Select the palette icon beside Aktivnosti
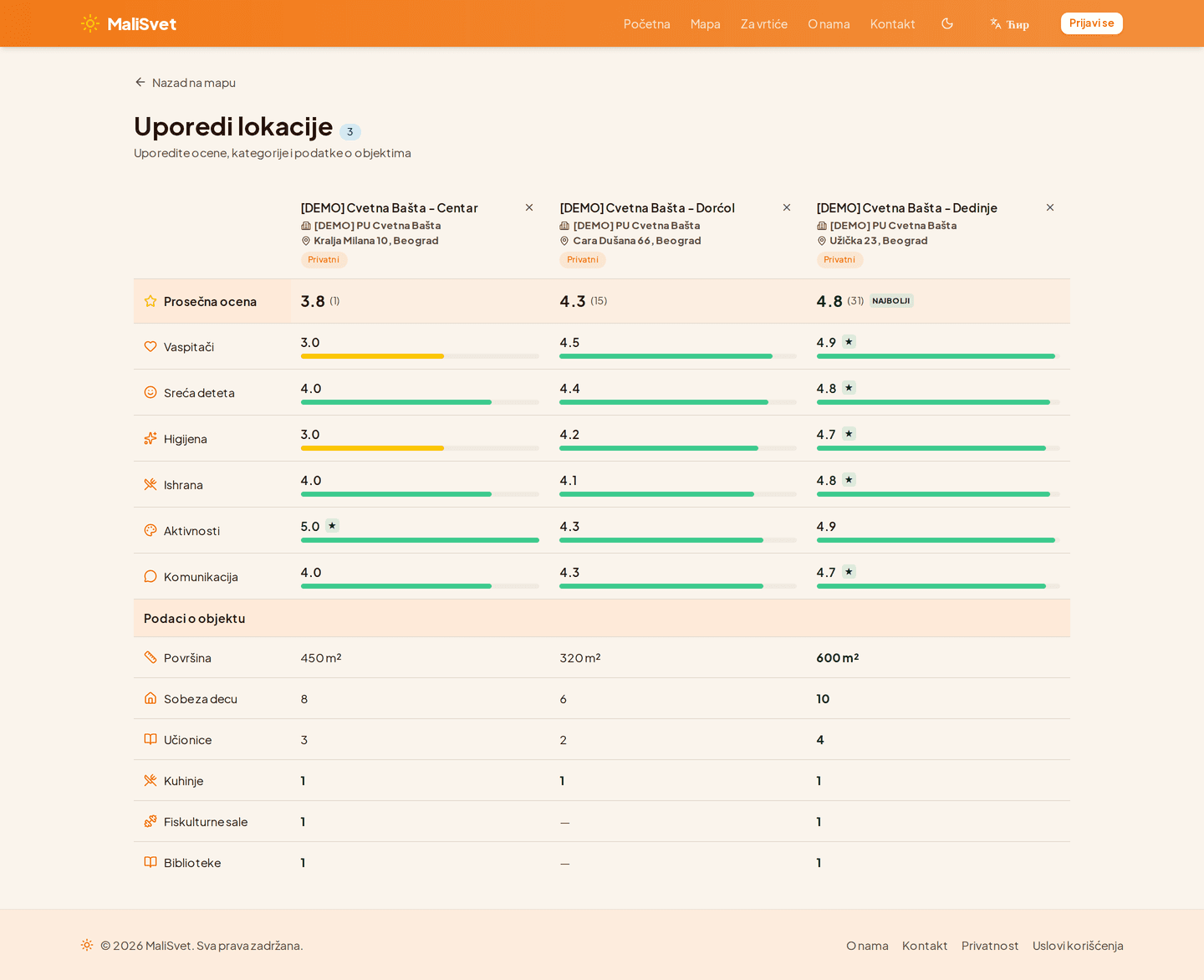Image resolution: width=1204 pixels, height=980 pixels. 150,530
